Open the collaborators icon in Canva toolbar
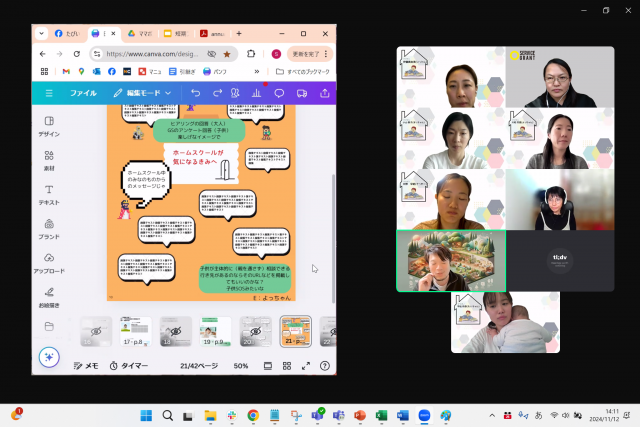640x427 pixels. coord(235,93)
